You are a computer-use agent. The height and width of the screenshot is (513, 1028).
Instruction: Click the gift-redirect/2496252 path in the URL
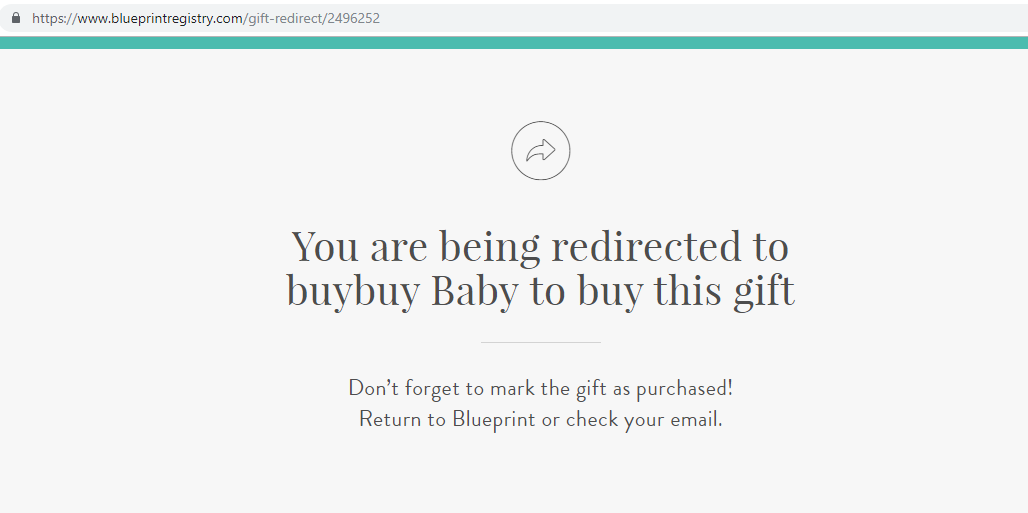[314, 18]
